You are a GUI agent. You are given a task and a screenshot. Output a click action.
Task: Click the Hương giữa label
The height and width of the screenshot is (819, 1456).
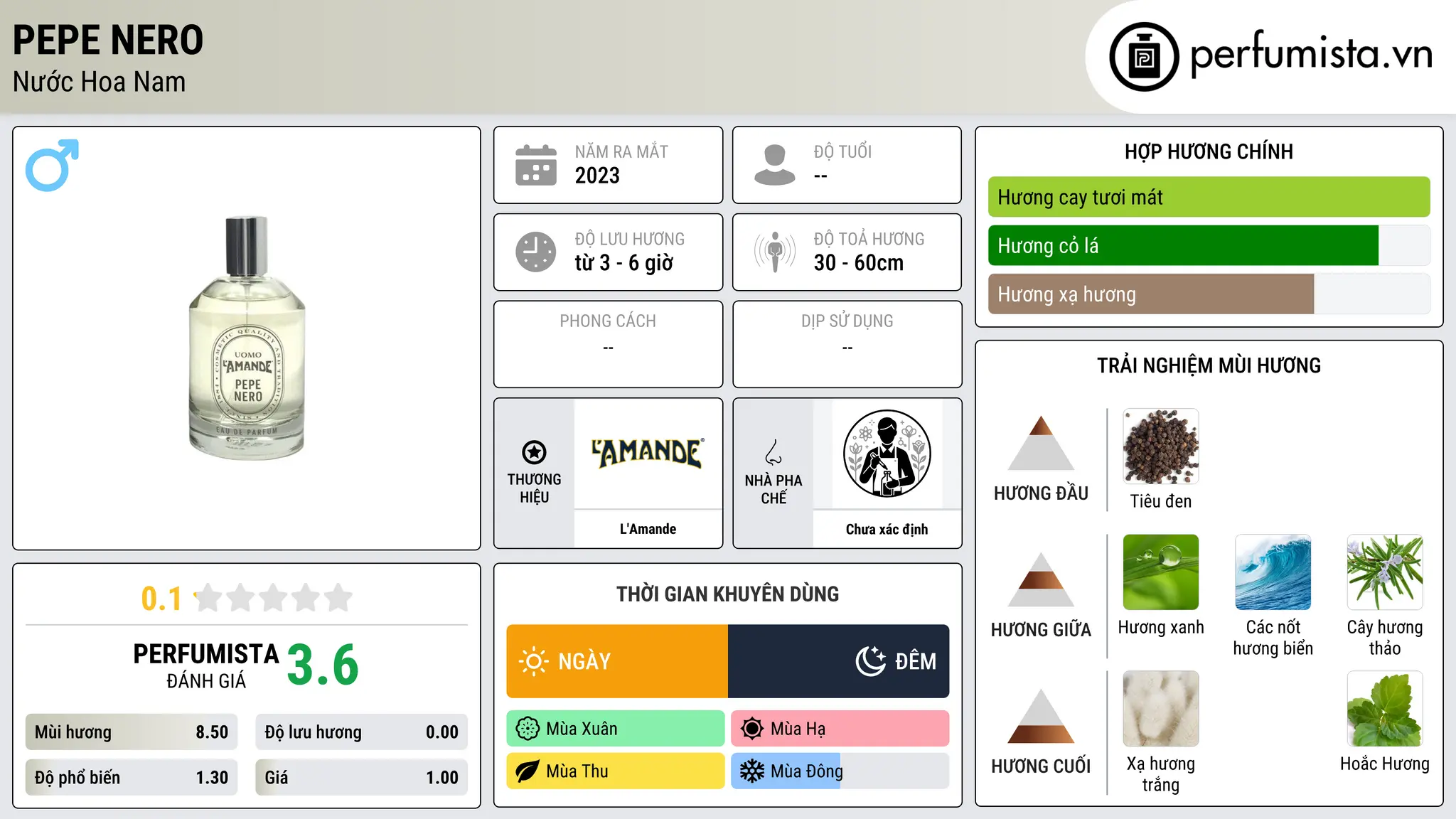(x=1041, y=630)
